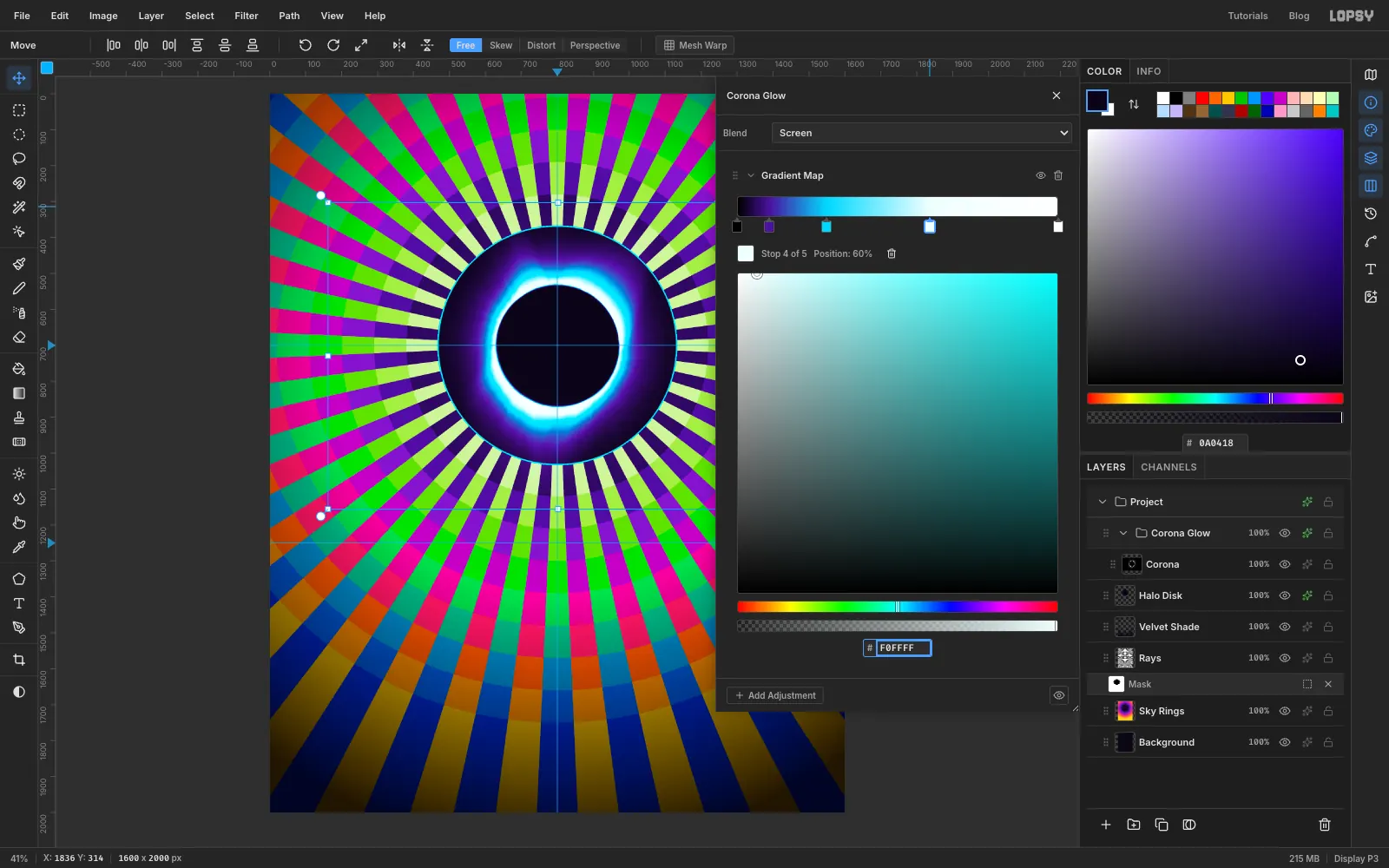Select the Perspective transform mode
The width and height of the screenshot is (1389, 868).
pos(595,45)
